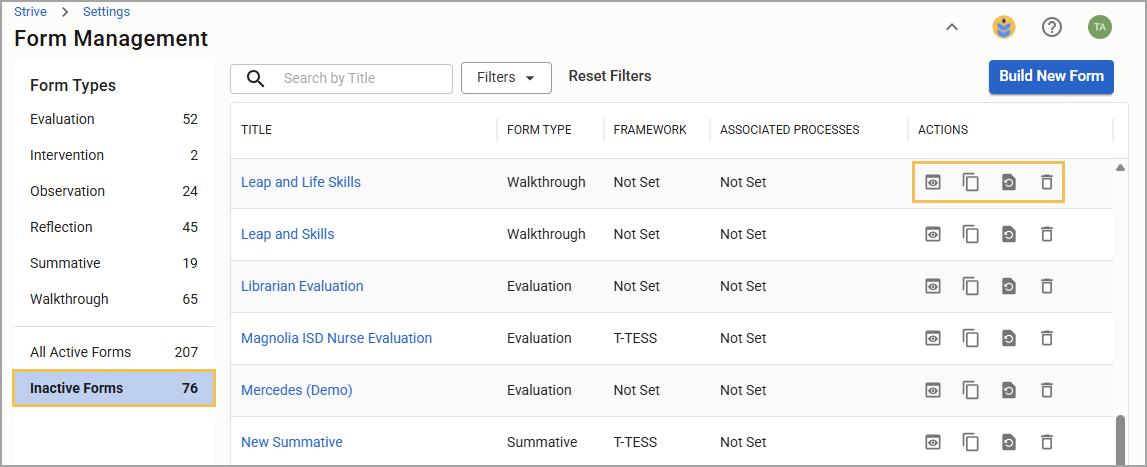Open the help question mark icon

click(1052, 27)
